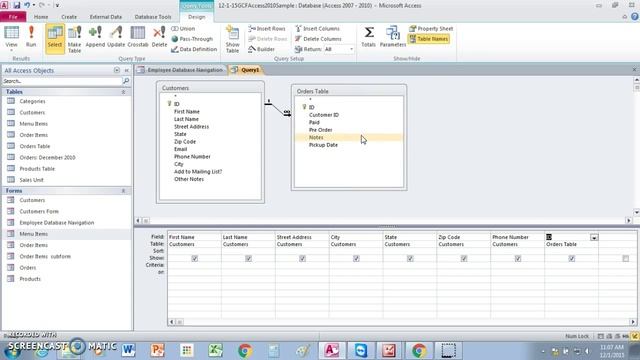Open the Products Table entry
The width and height of the screenshot is (640, 360).
point(37,169)
